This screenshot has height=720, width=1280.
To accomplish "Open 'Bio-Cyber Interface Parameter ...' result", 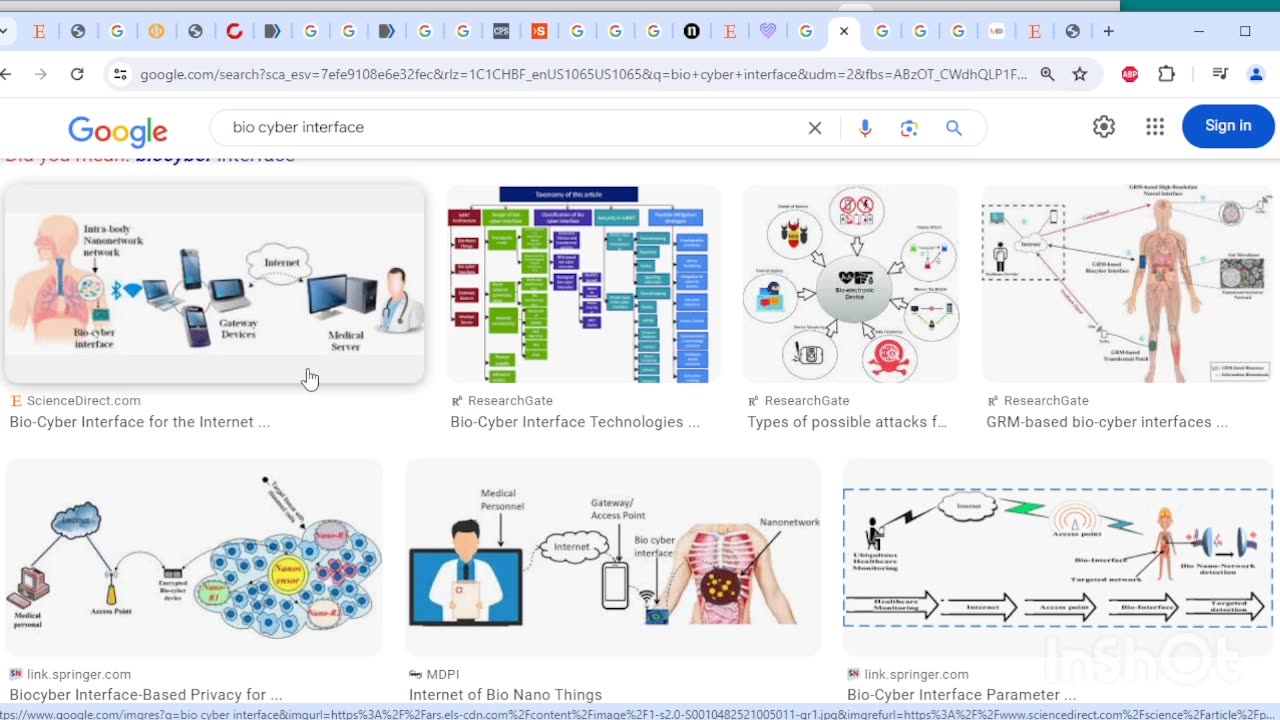I will click(x=962, y=694).
